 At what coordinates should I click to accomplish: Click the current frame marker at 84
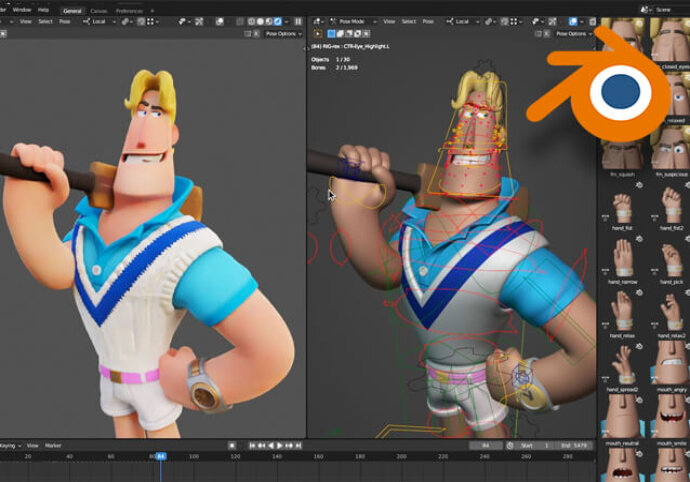pos(160,456)
